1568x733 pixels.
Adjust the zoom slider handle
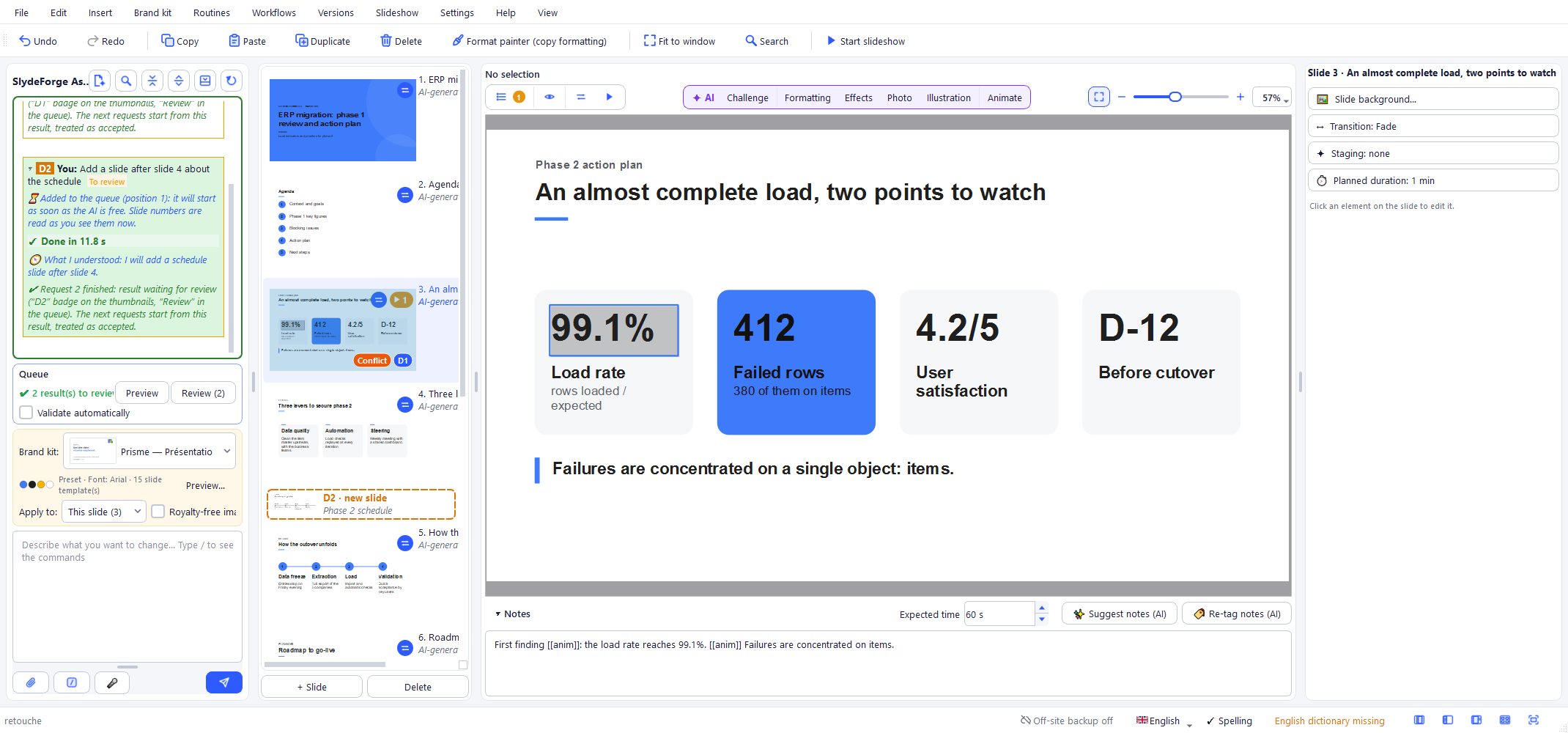point(1175,97)
